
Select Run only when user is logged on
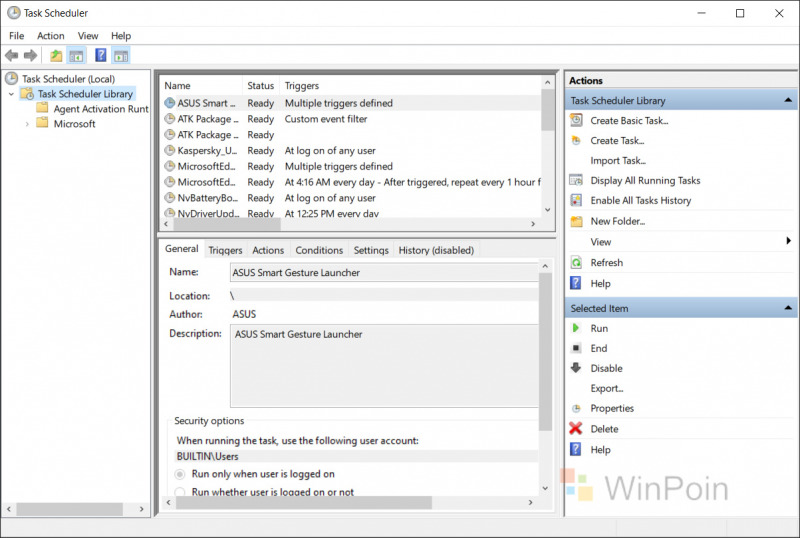[x=180, y=474]
